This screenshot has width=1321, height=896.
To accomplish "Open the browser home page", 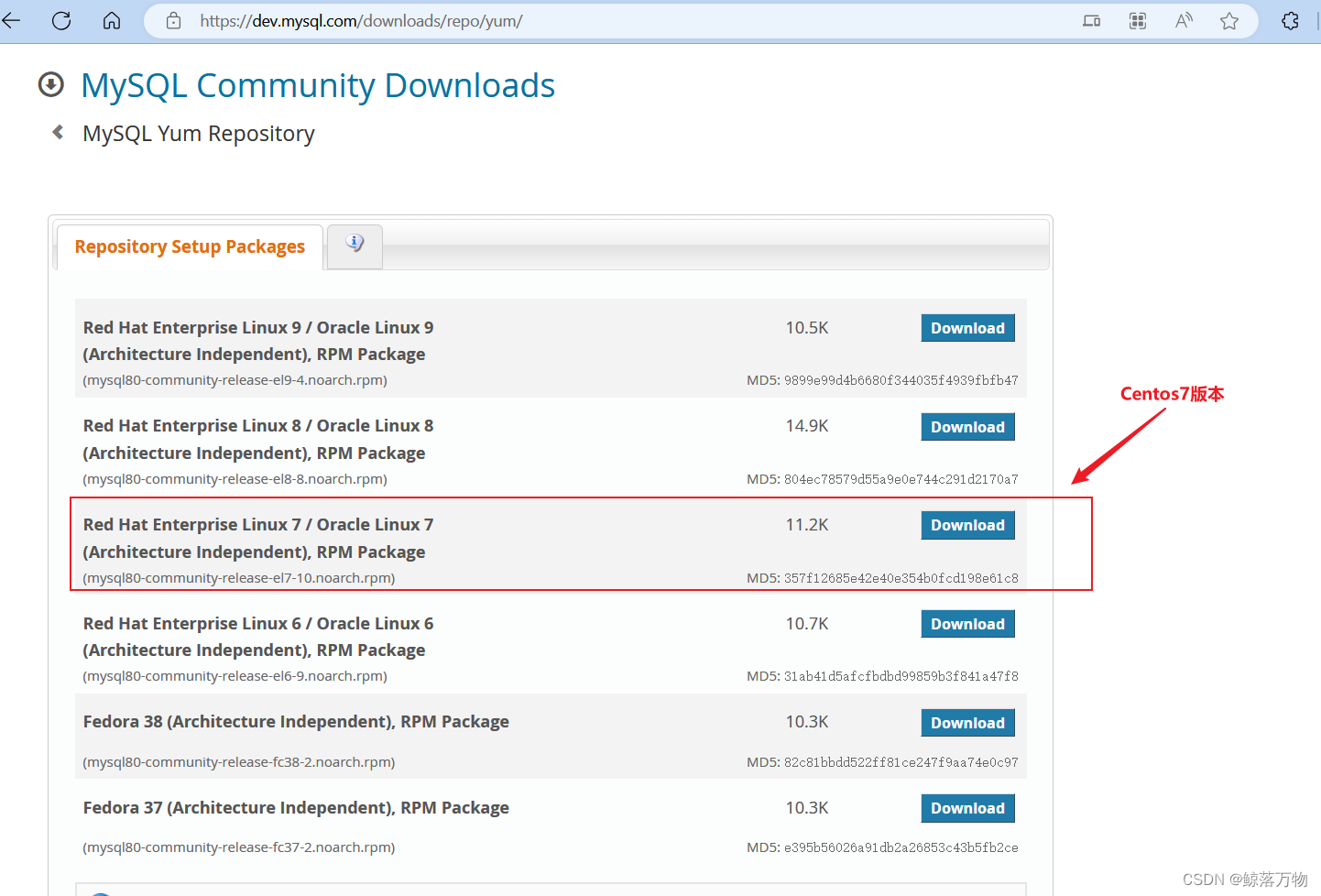I will click(x=111, y=20).
